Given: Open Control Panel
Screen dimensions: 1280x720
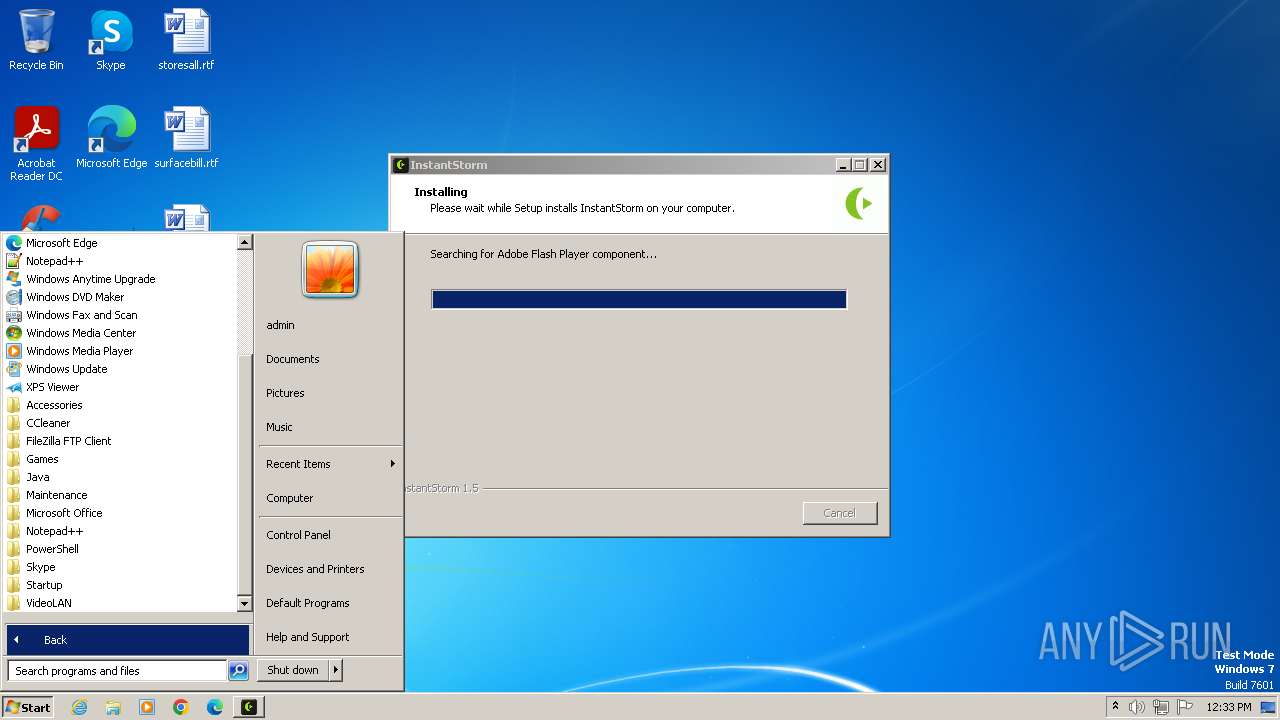Looking at the screenshot, I should tap(330, 535).
